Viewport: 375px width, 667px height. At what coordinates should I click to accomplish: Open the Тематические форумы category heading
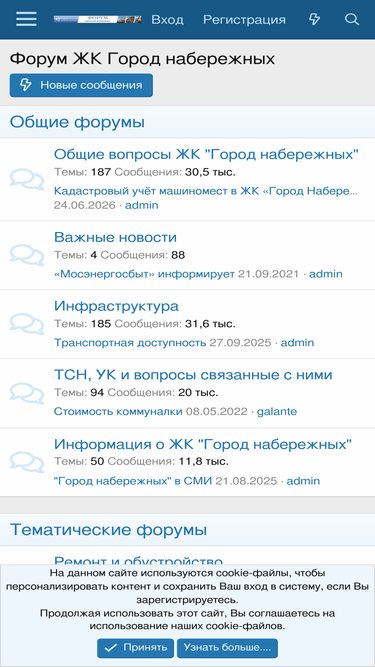(108, 530)
